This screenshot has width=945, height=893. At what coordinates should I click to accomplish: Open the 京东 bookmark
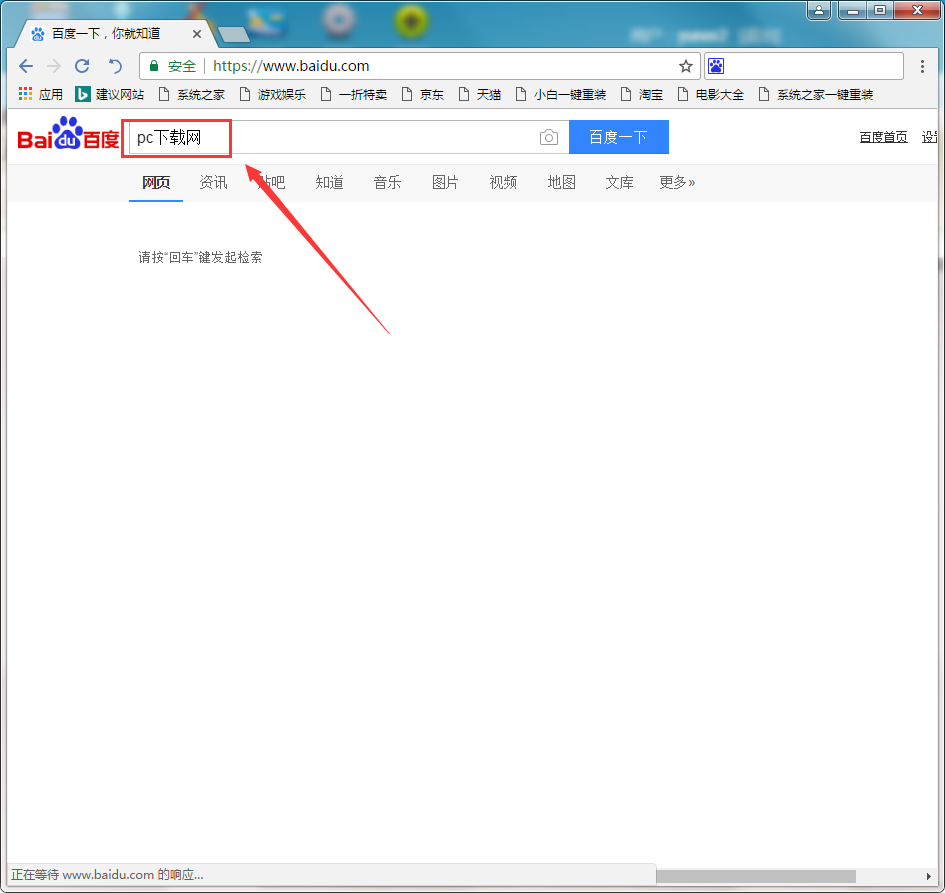422,95
